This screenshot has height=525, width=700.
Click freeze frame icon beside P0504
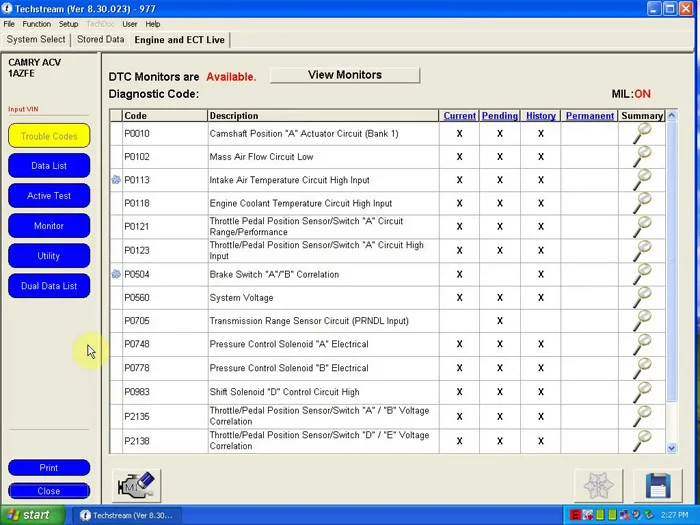(x=116, y=274)
